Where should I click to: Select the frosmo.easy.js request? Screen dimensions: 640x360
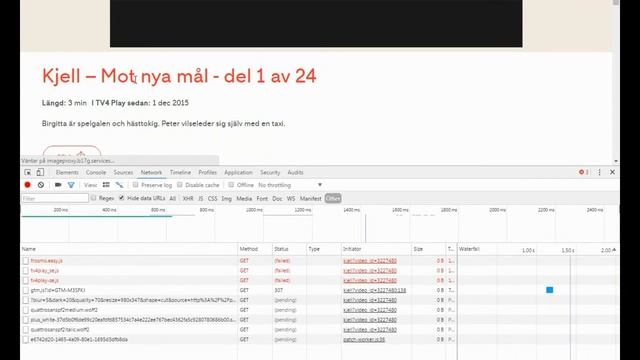pos(47,260)
